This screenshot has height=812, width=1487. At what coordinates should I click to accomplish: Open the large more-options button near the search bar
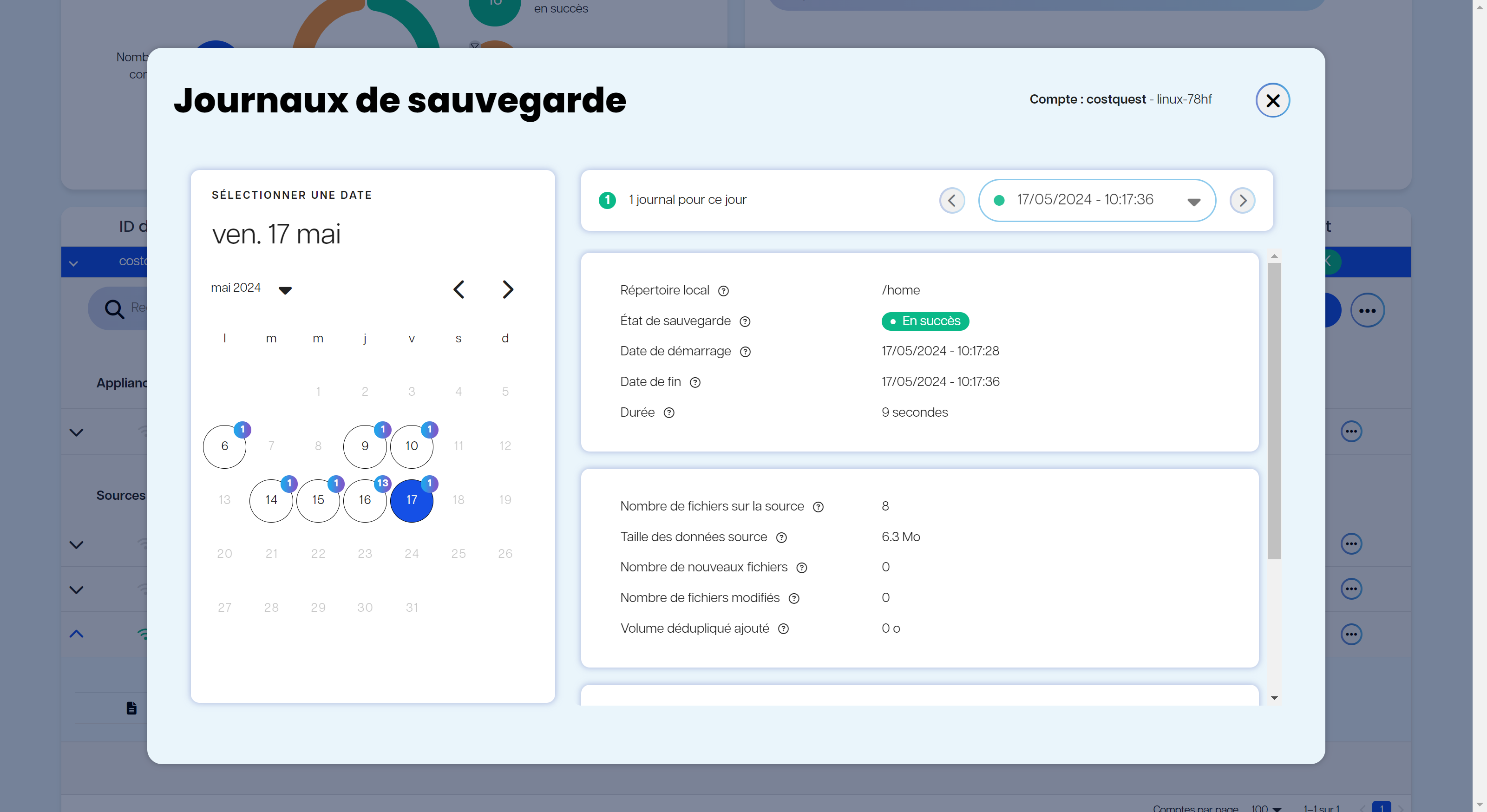click(1367, 310)
